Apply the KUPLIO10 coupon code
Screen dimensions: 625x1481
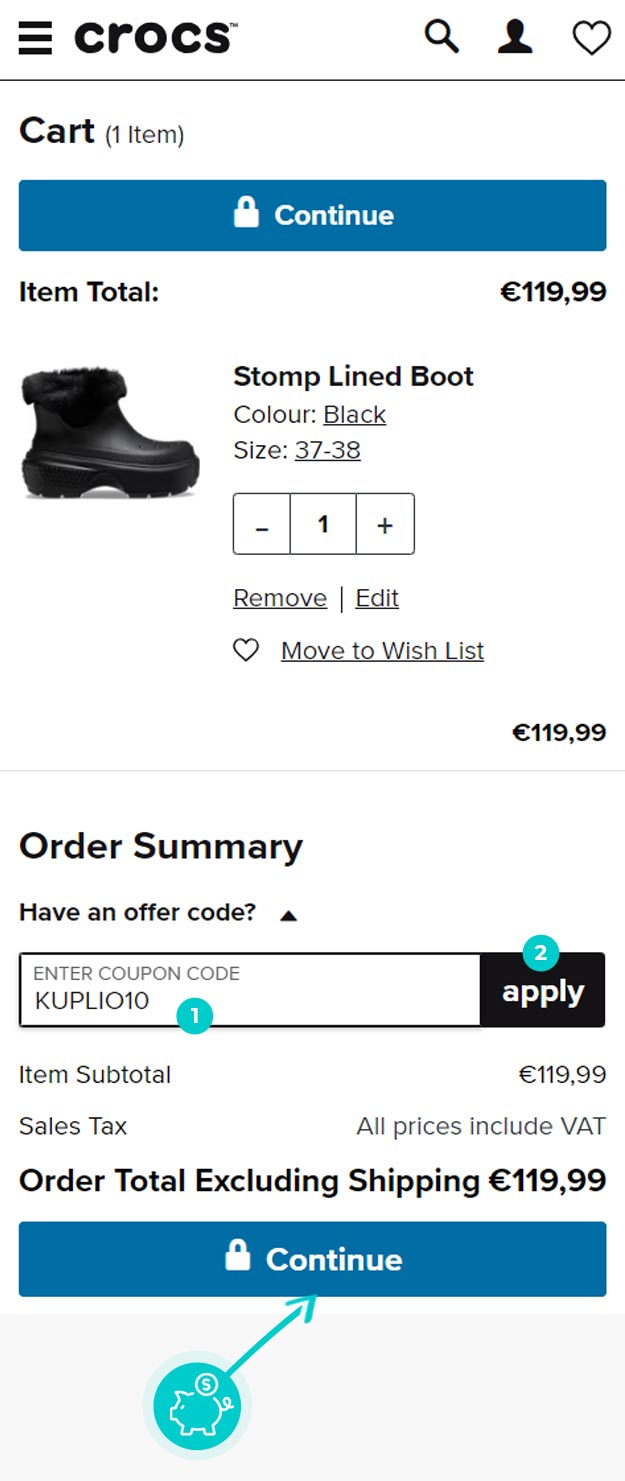543,991
